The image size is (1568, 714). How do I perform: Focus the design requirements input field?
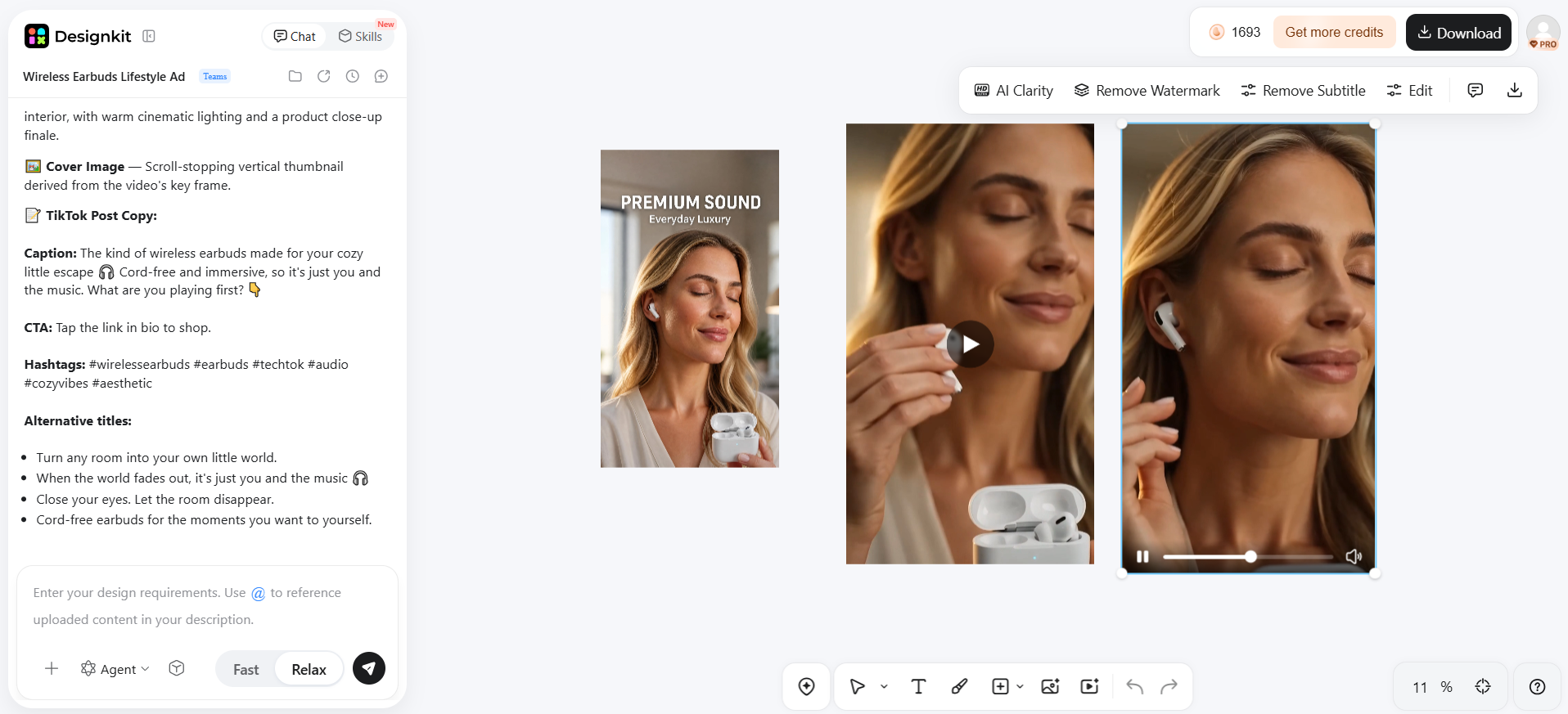tap(207, 606)
